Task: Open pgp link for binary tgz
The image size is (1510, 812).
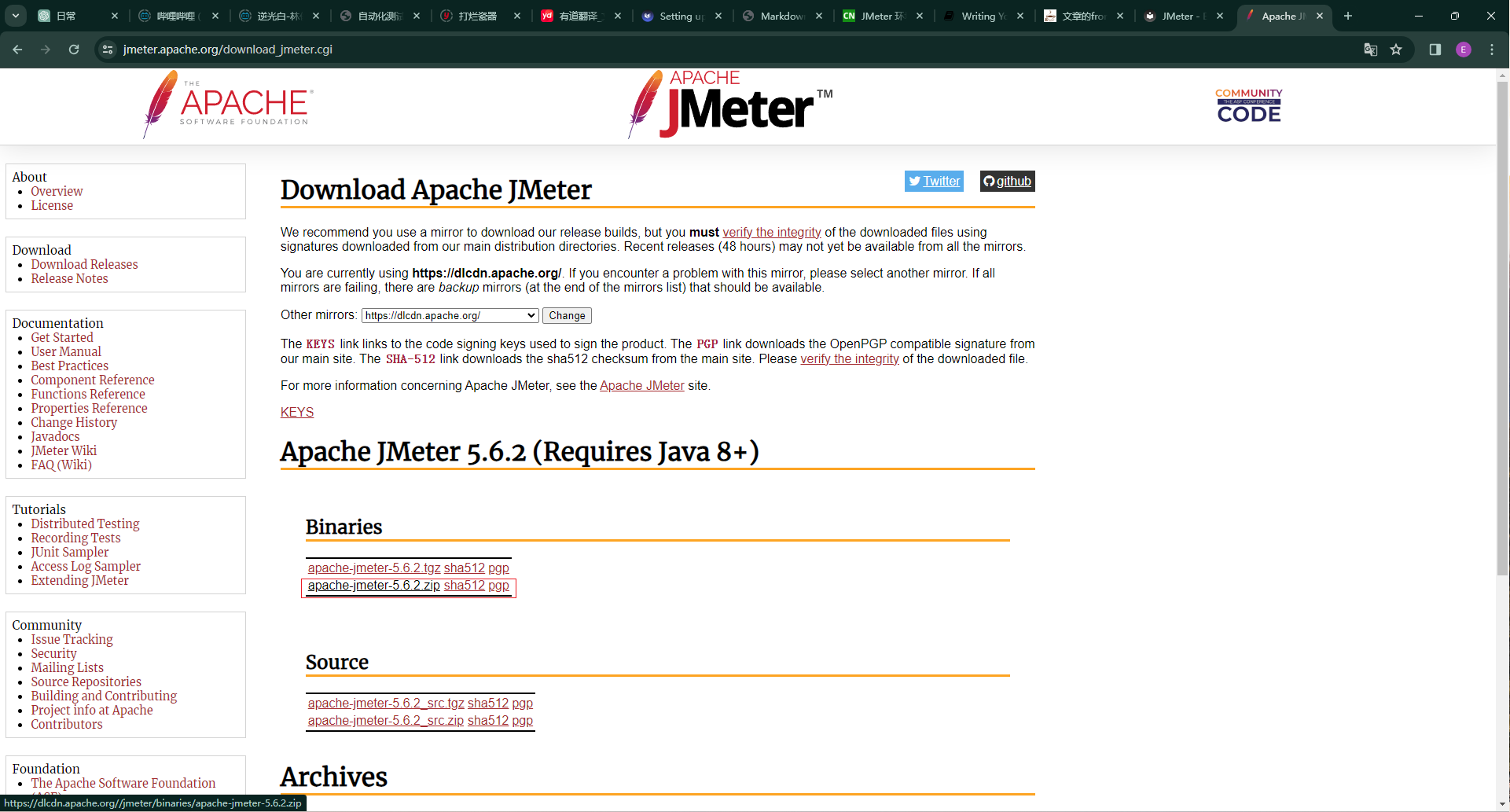Action: coord(498,568)
